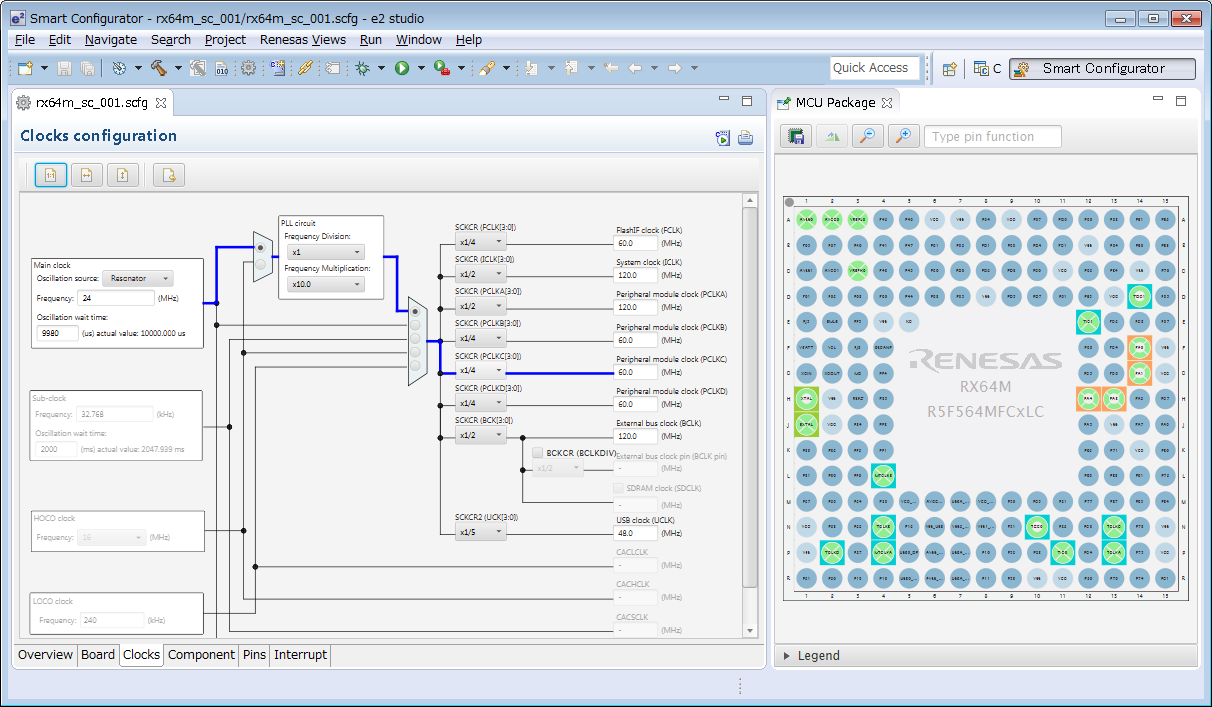Screen dimensions: 1212x707
Task: Enable the BCKCR (BCLKDIV) checkbox
Action: (x=538, y=453)
